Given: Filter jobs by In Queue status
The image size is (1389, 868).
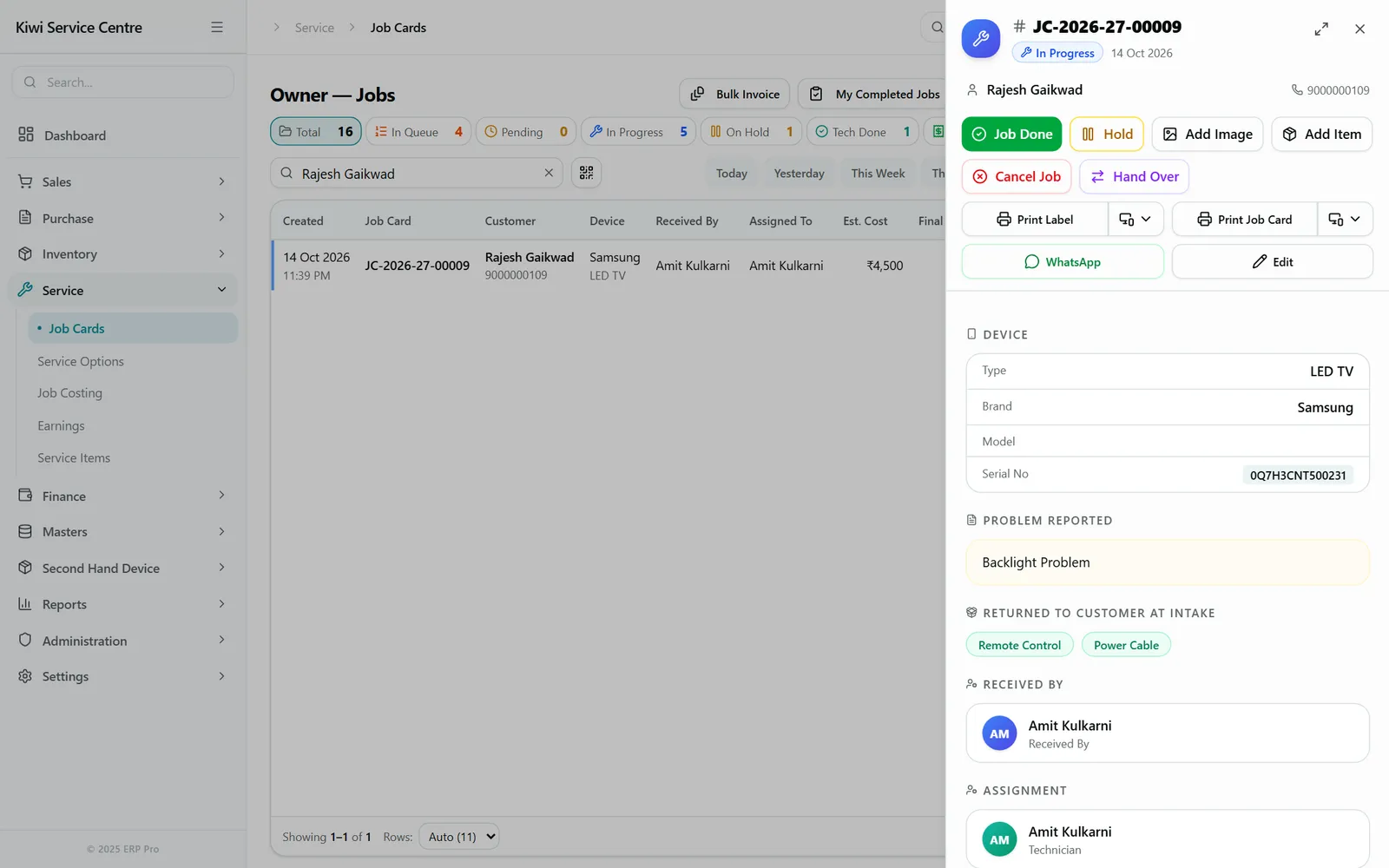Looking at the screenshot, I should pyautogui.click(x=418, y=132).
